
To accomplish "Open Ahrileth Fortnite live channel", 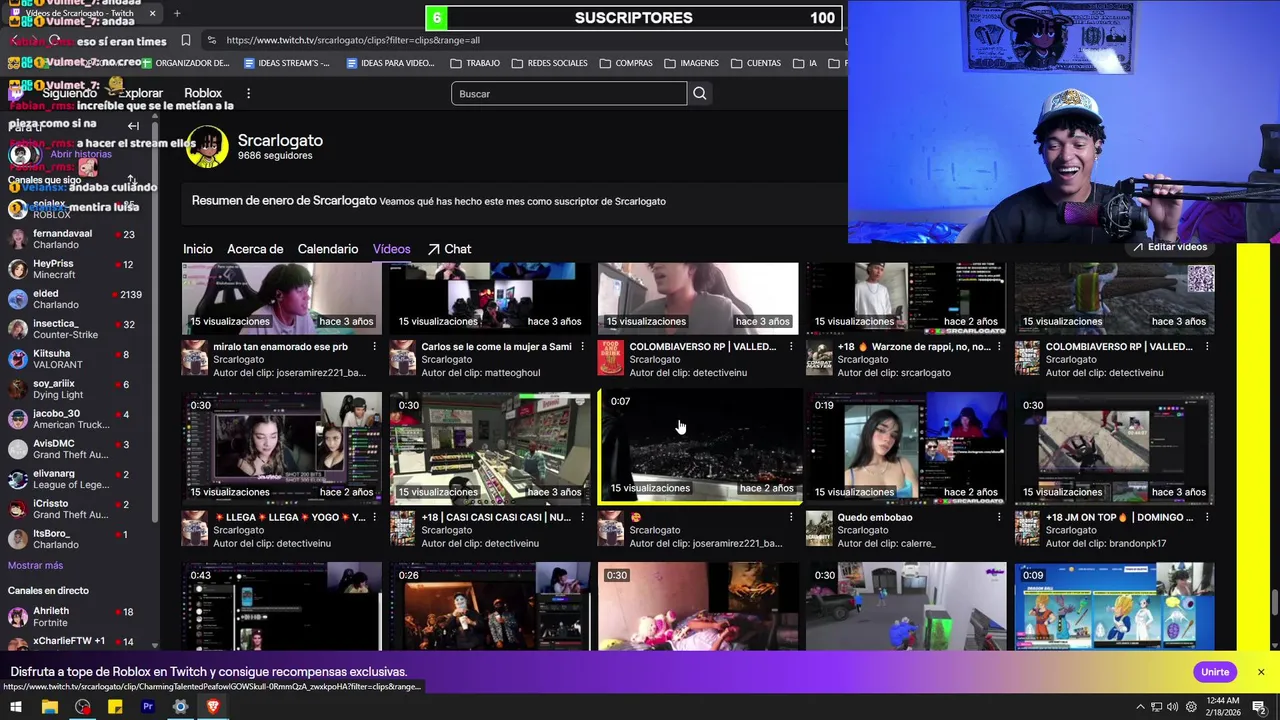I will click(x=75, y=616).
